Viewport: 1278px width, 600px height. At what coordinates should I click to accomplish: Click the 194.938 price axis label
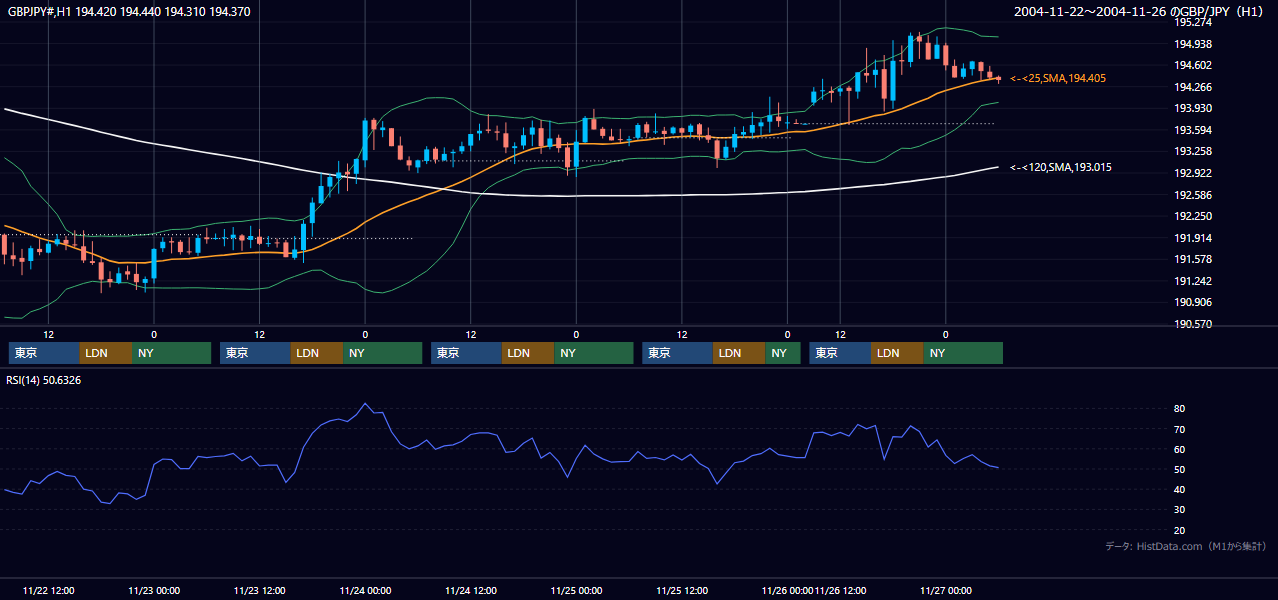[1194, 44]
